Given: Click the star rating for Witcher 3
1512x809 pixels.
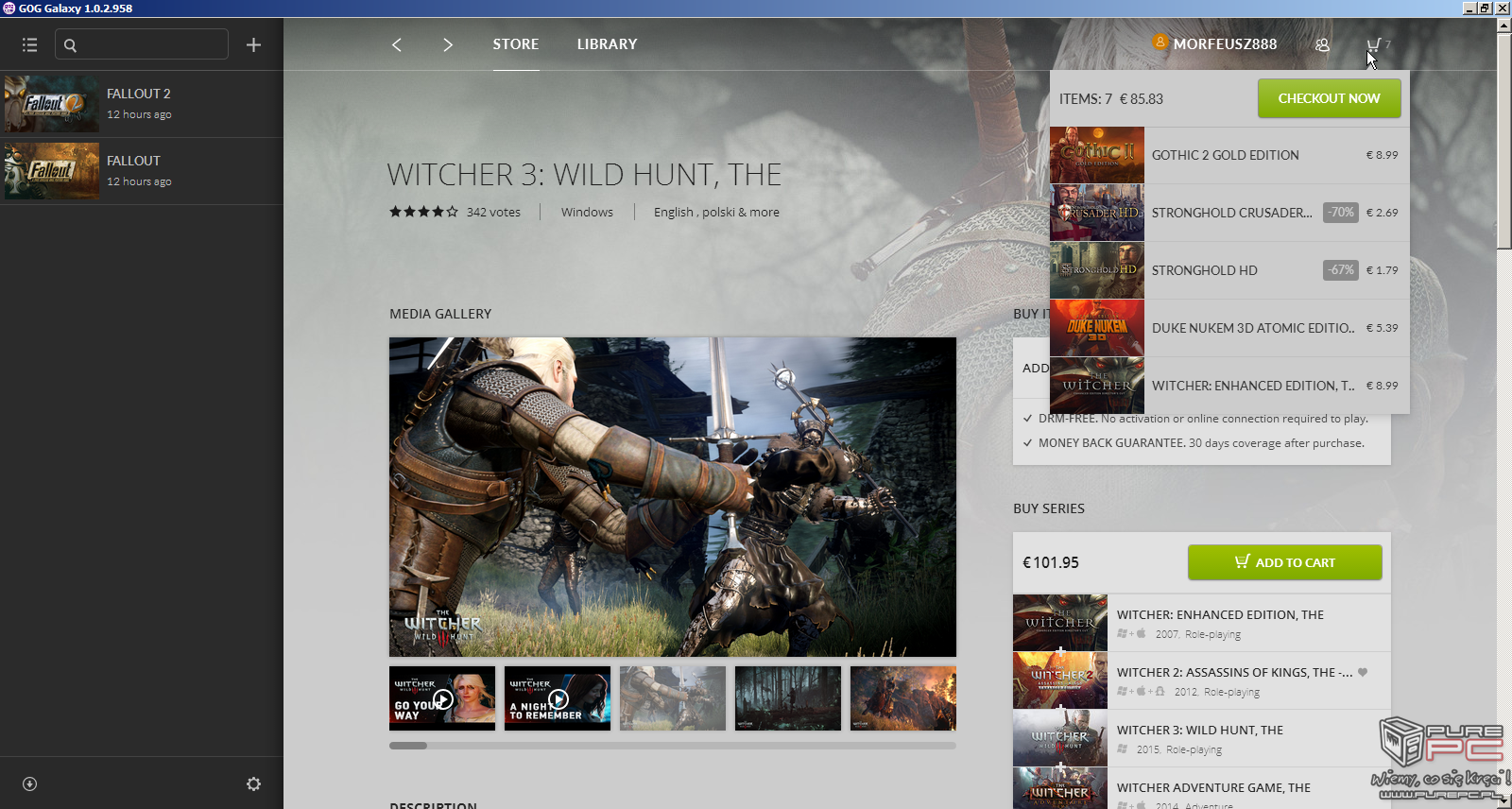Looking at the screenshot, I should coord(423,212).
